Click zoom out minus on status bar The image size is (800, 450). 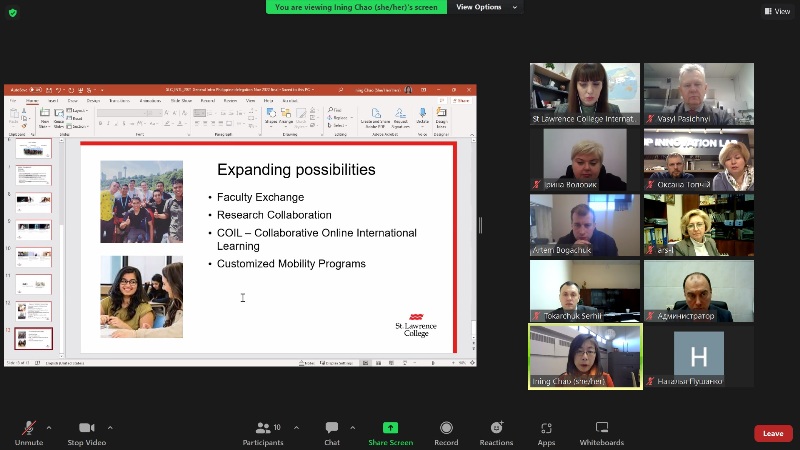tap(415, 363)
